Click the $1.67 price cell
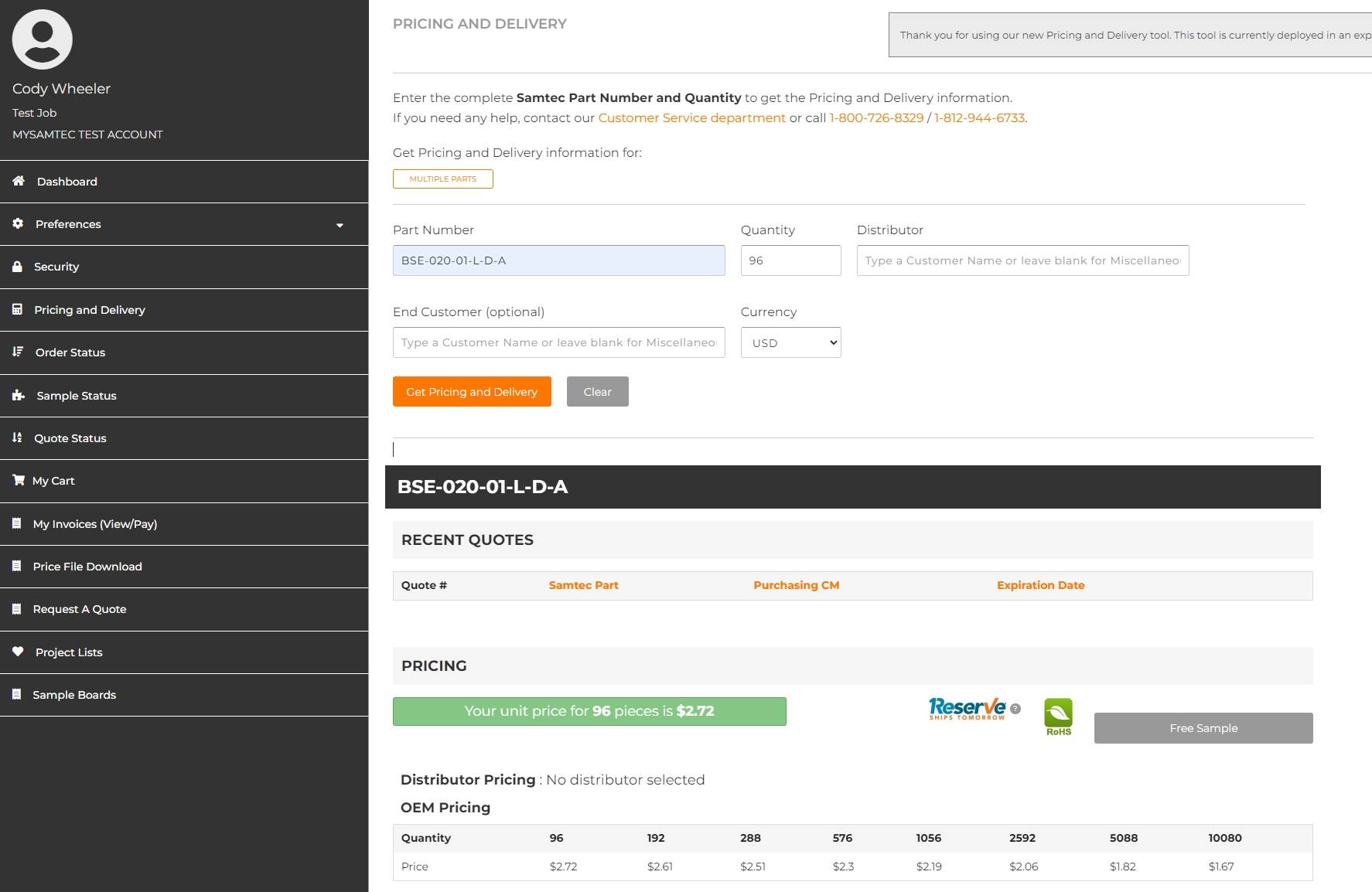The width and height of the screenshot is (1372, 892). (1221, 866)
